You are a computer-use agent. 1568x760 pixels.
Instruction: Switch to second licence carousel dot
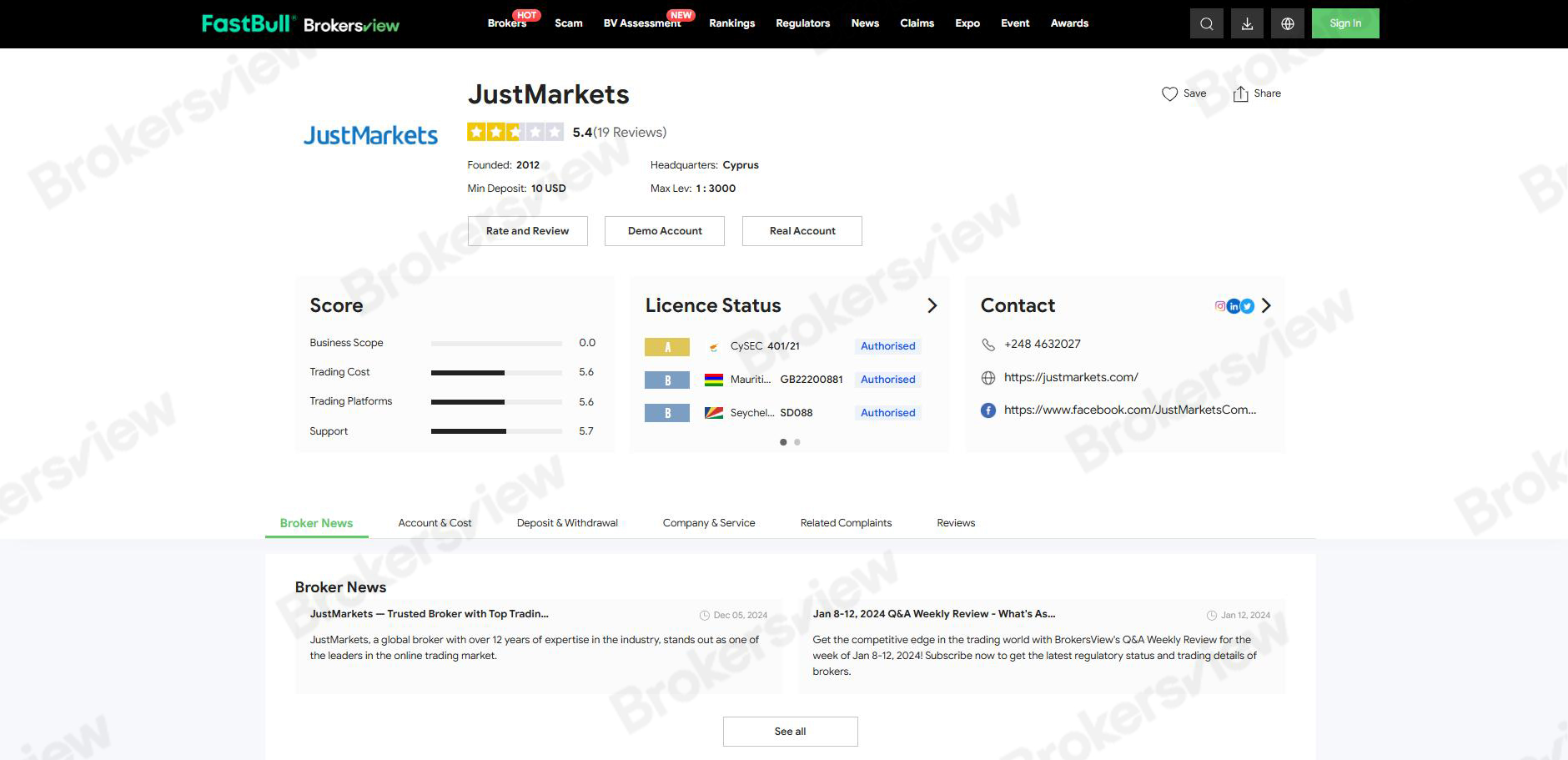(x=797, y=442)
